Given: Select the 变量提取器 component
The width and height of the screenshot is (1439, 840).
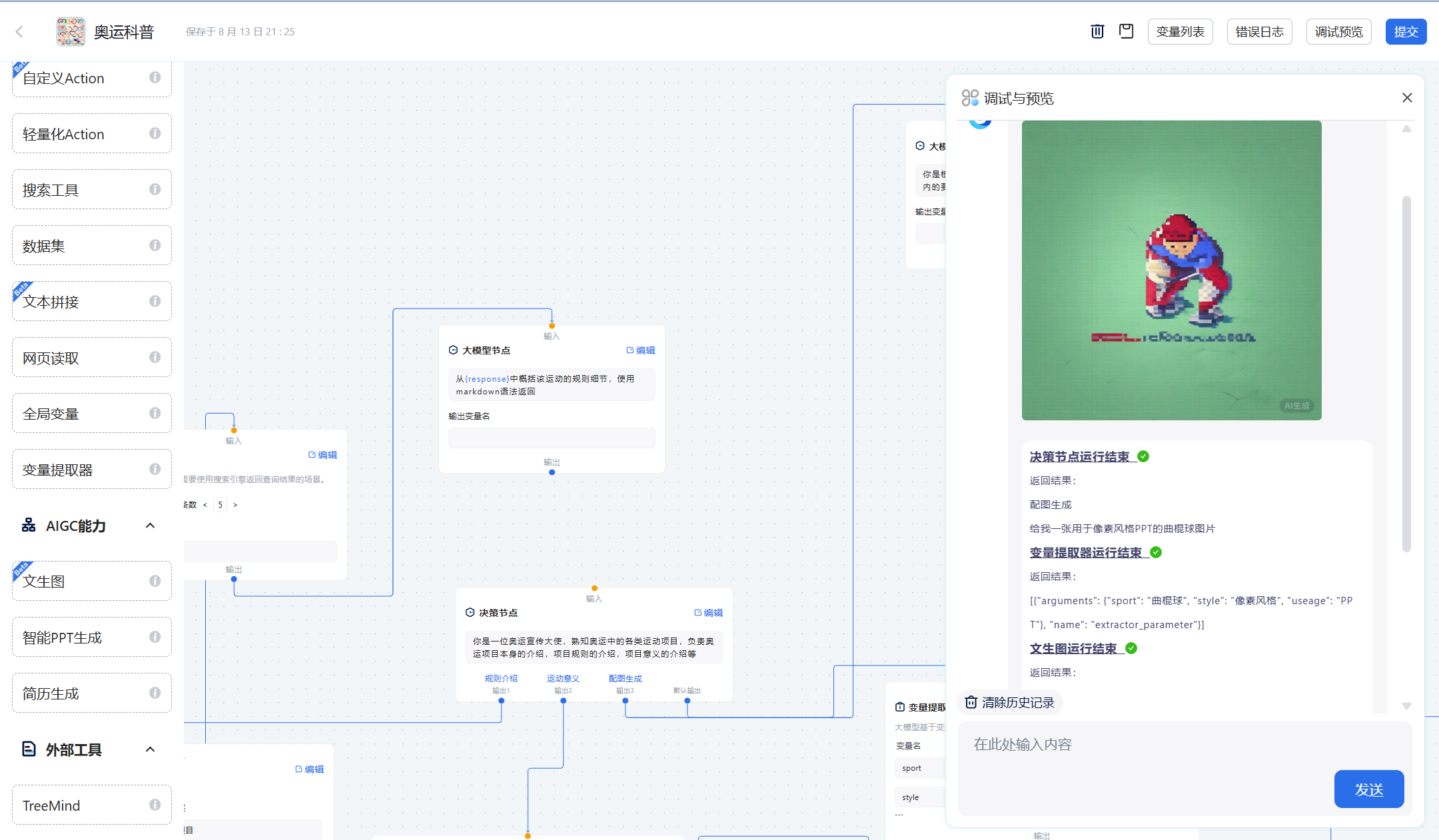Looking at the screenshot, I should click(x=92, y=470).
